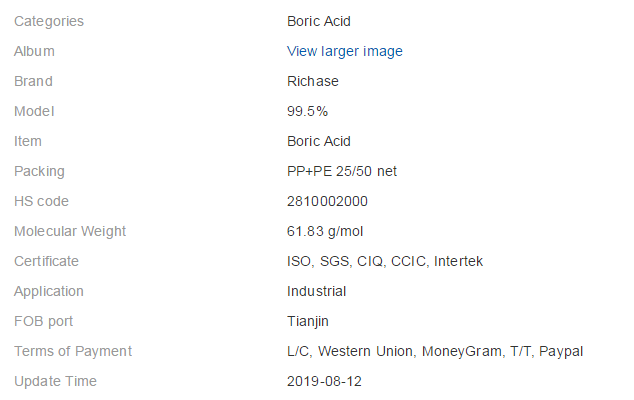Click the Categories label
The image size is (634, 400).
(49, 21)
